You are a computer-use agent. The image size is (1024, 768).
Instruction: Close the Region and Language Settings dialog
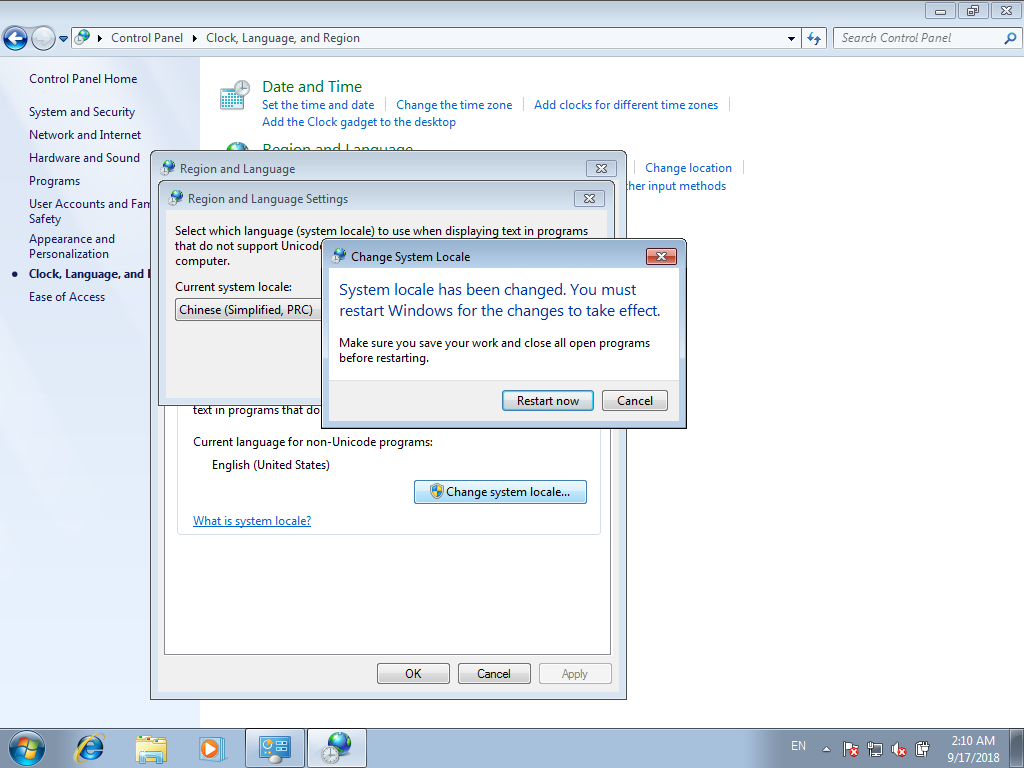point(589,199)
